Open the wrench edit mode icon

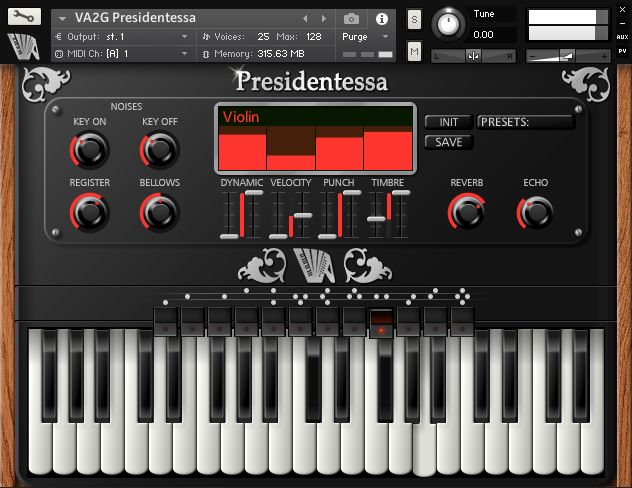click(23, 17)
